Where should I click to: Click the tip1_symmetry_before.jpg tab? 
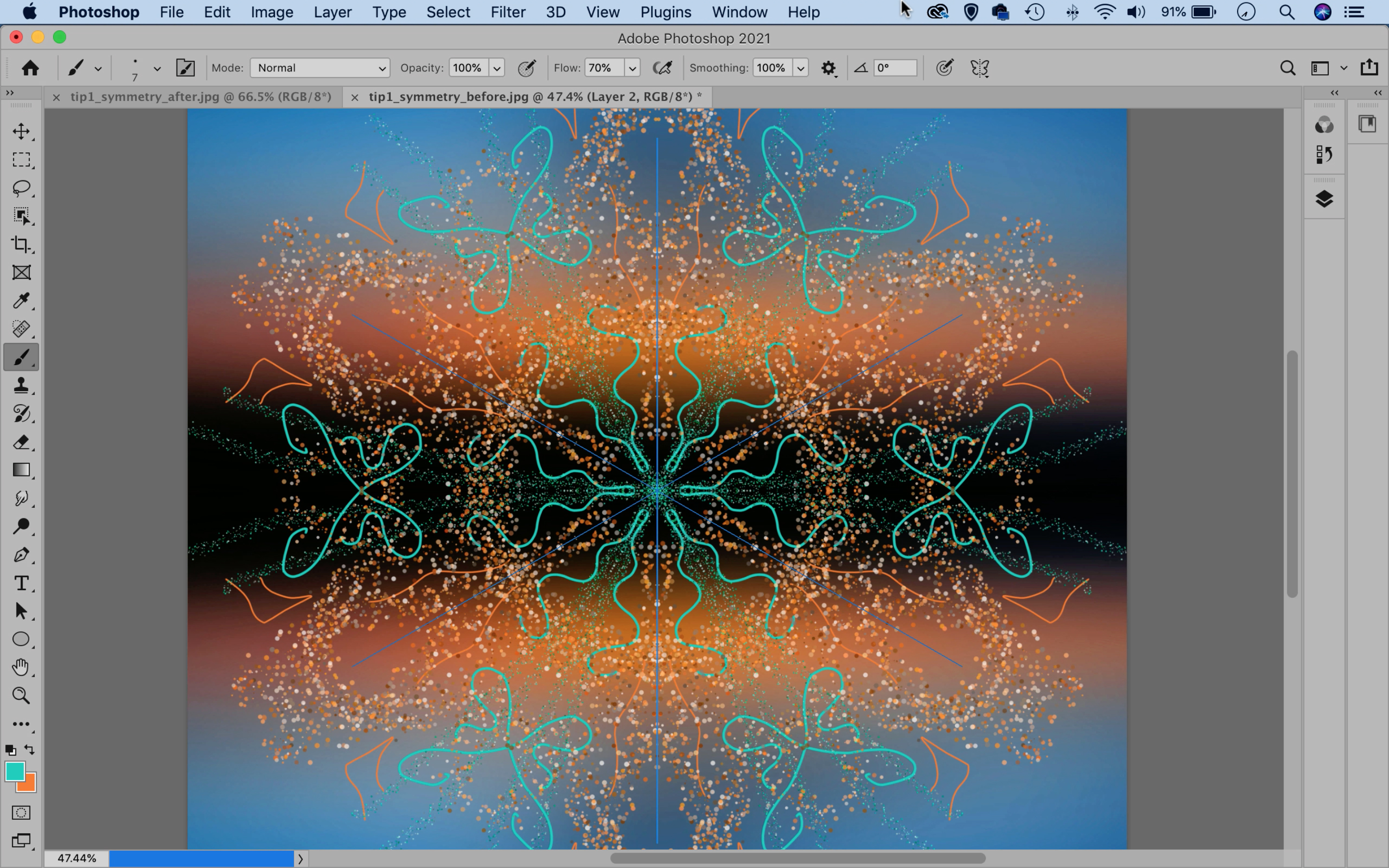pyautogui.click(x=530, y=96)
